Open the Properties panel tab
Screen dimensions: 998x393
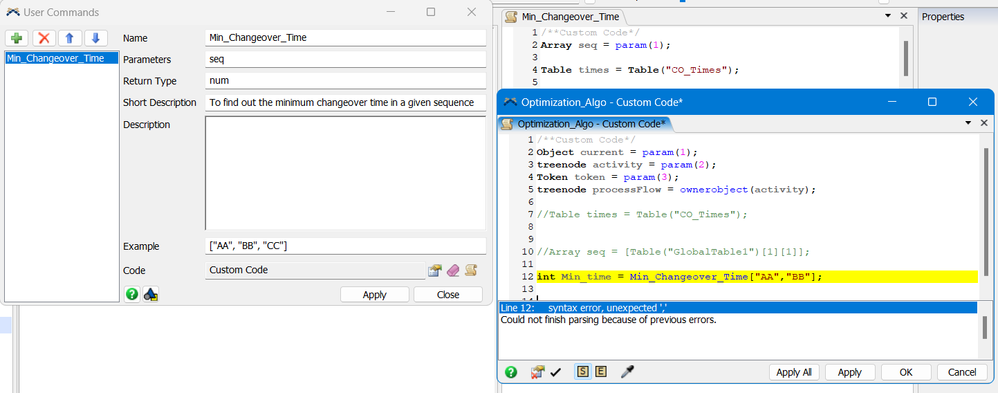943,17
